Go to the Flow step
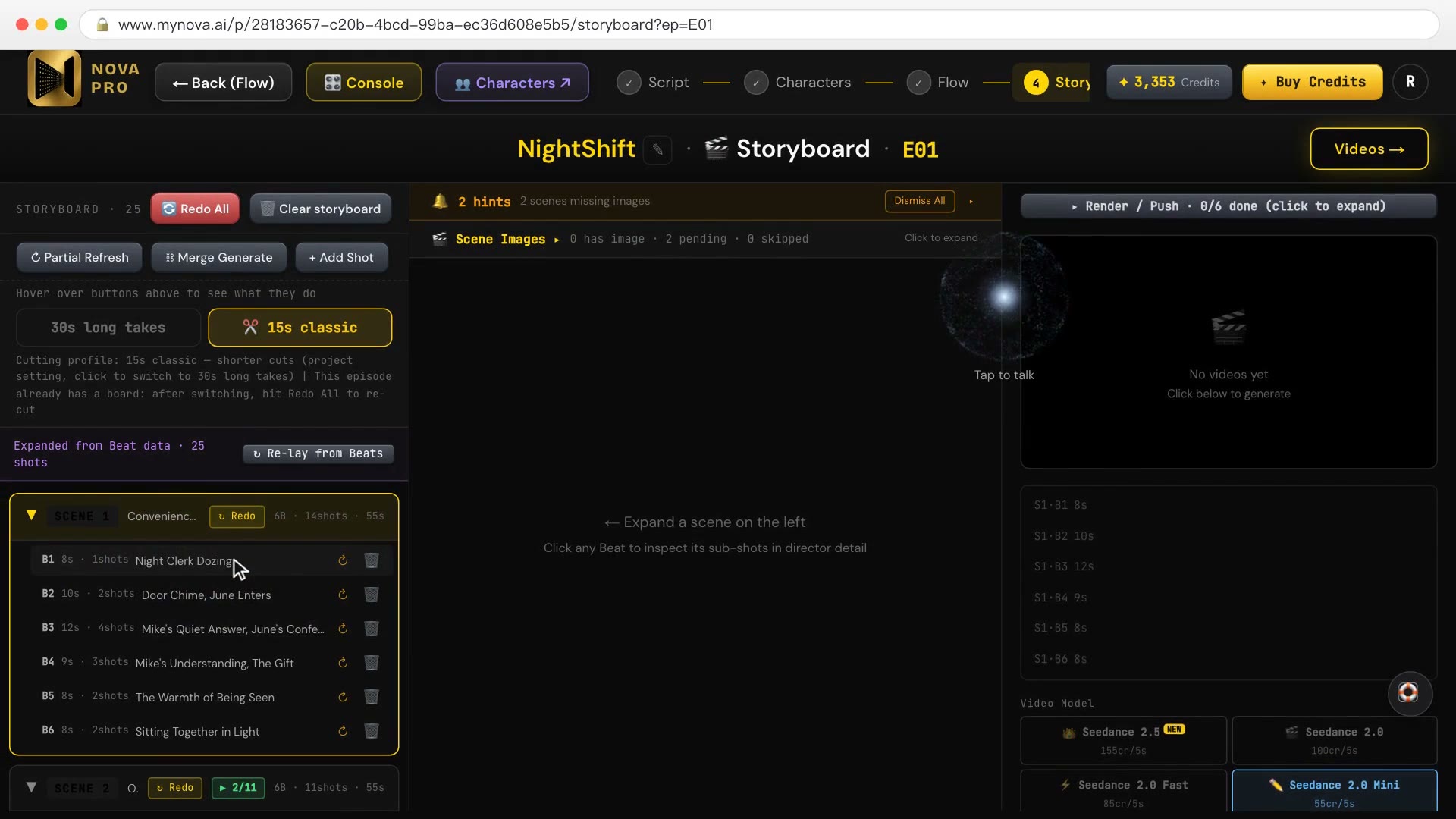1456x819 pixels. [938, 82]
